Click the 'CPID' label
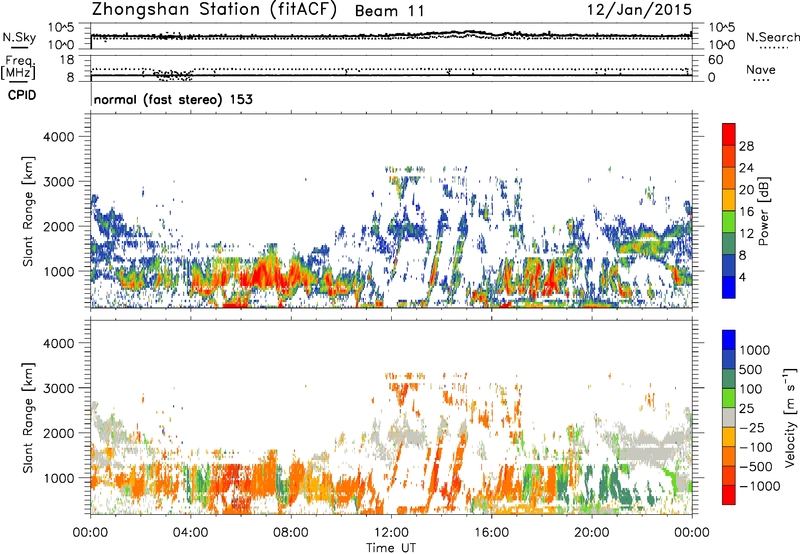Viewport: 800px width, 554px height. [x=22, y=95]
